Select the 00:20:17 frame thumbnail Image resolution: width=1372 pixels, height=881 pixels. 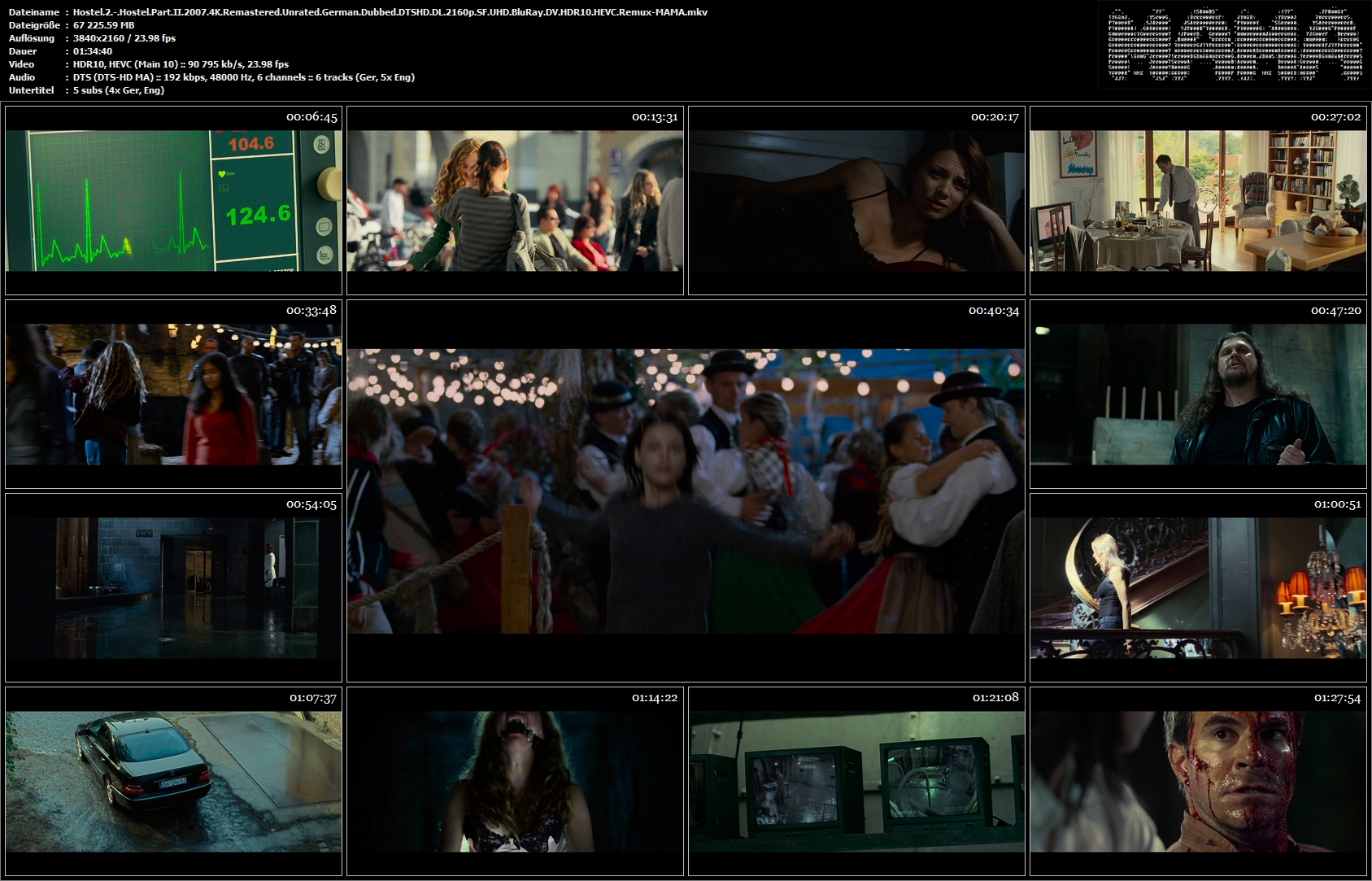click(856, 200)
